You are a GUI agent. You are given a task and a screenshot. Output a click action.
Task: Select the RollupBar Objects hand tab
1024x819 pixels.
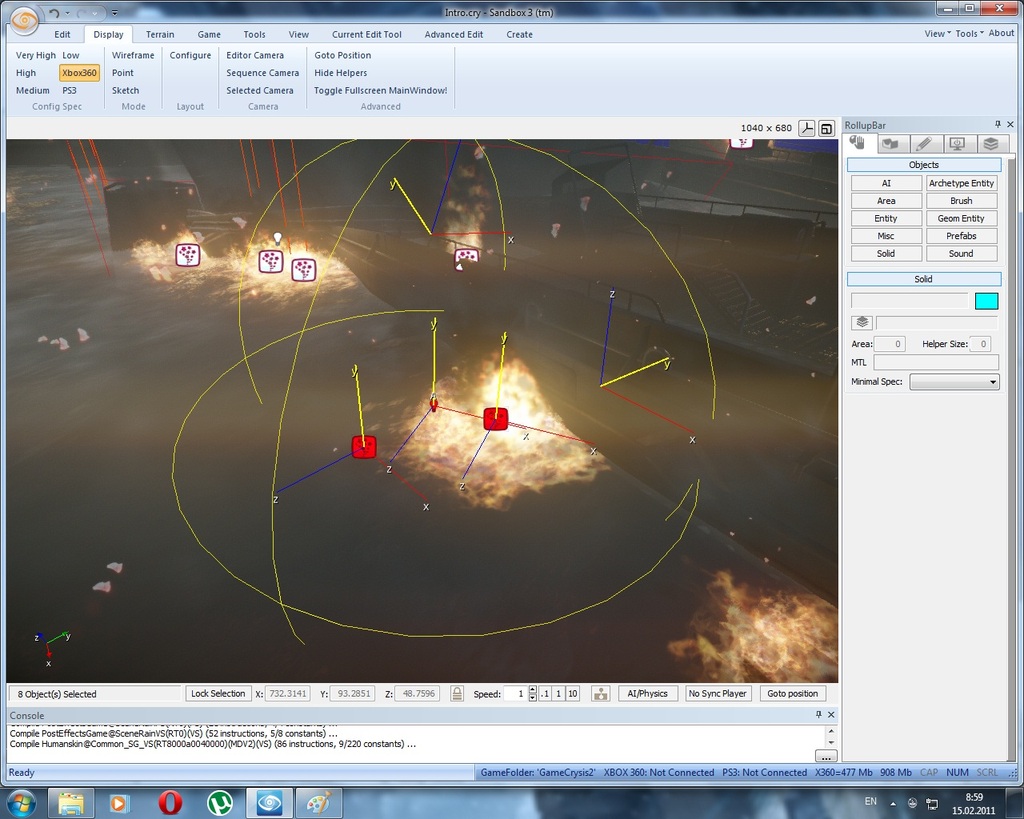point(857,144)
